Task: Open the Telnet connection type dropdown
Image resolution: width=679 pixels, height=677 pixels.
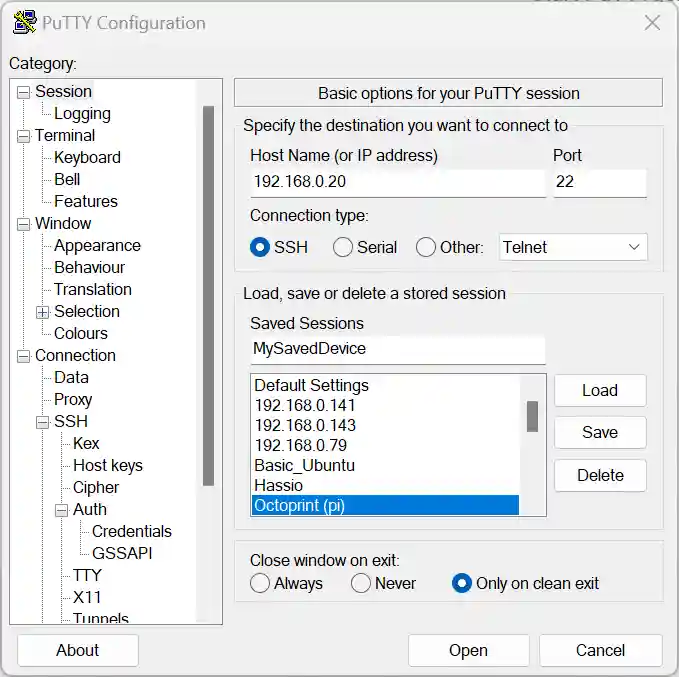Action: (x=573, y=247)
